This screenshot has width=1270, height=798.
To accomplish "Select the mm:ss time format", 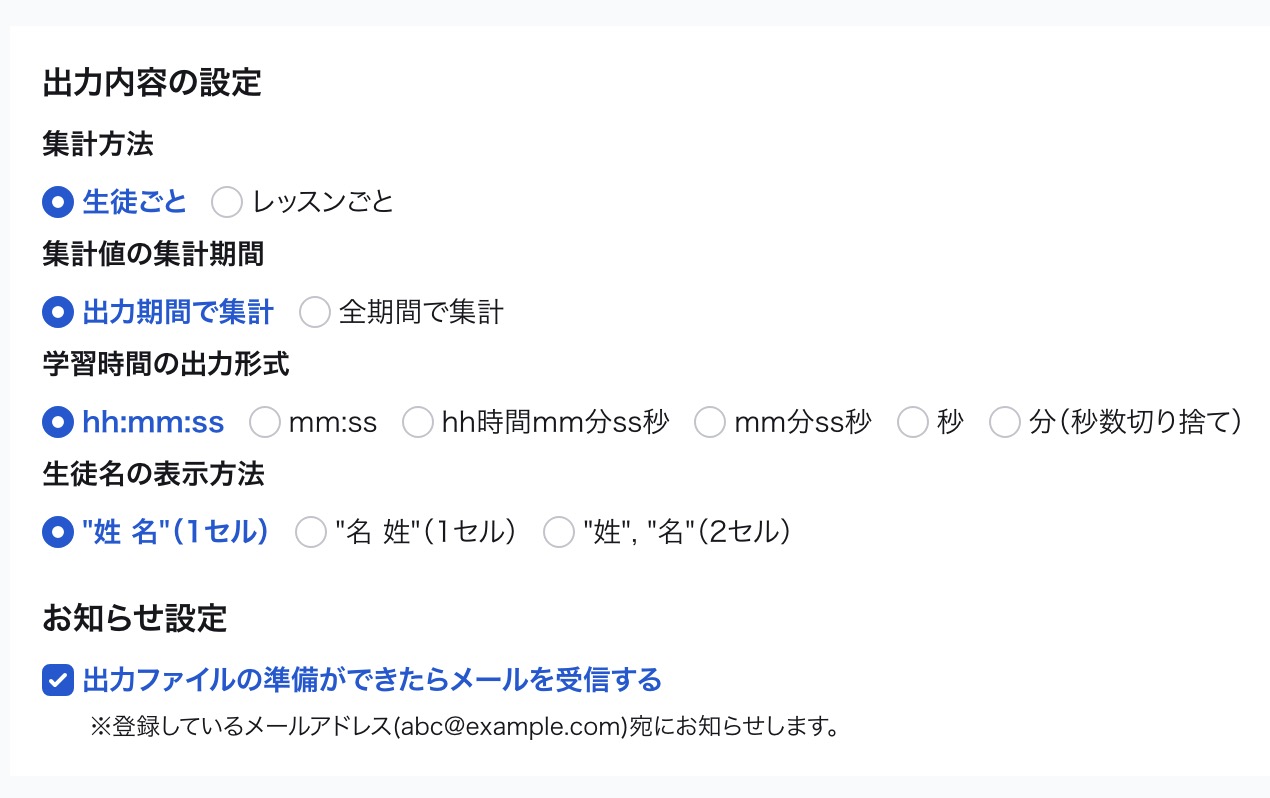I will [x=265, y=422].
